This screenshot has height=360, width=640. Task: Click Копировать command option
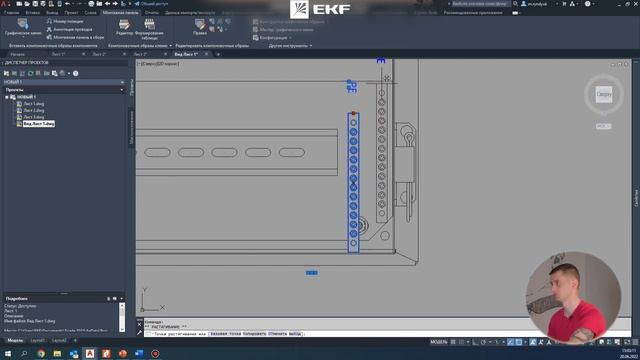[254, 333]
